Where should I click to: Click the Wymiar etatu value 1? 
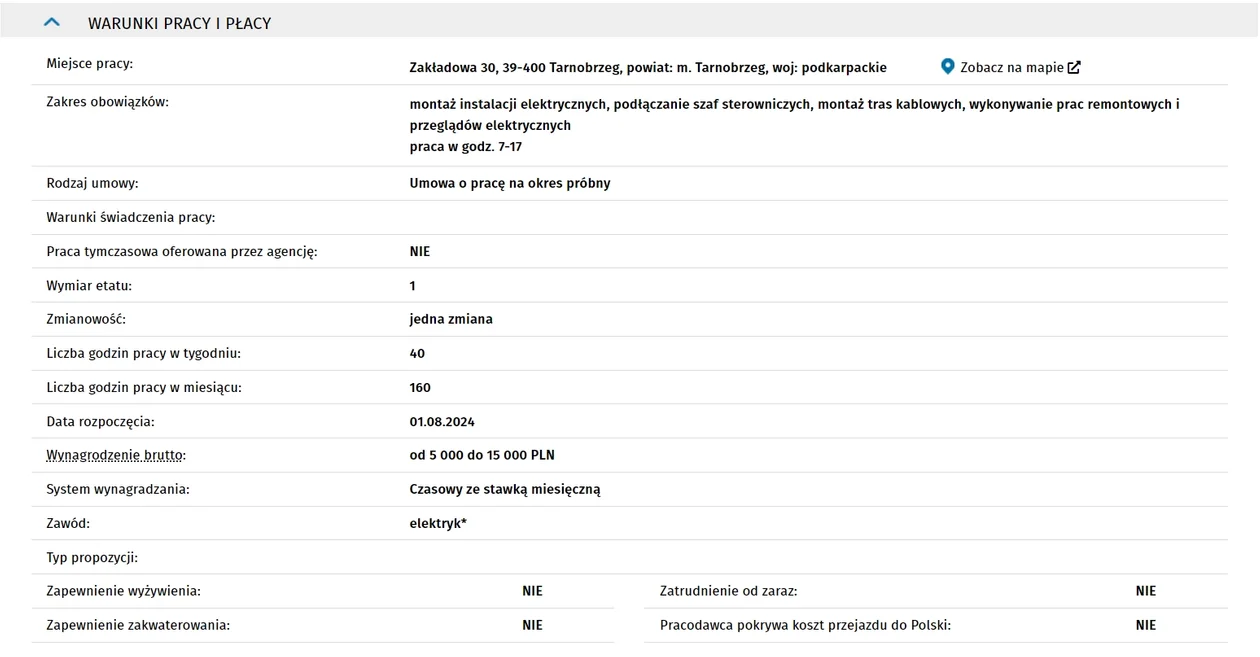pyautogui.click(x=413, y=286)
